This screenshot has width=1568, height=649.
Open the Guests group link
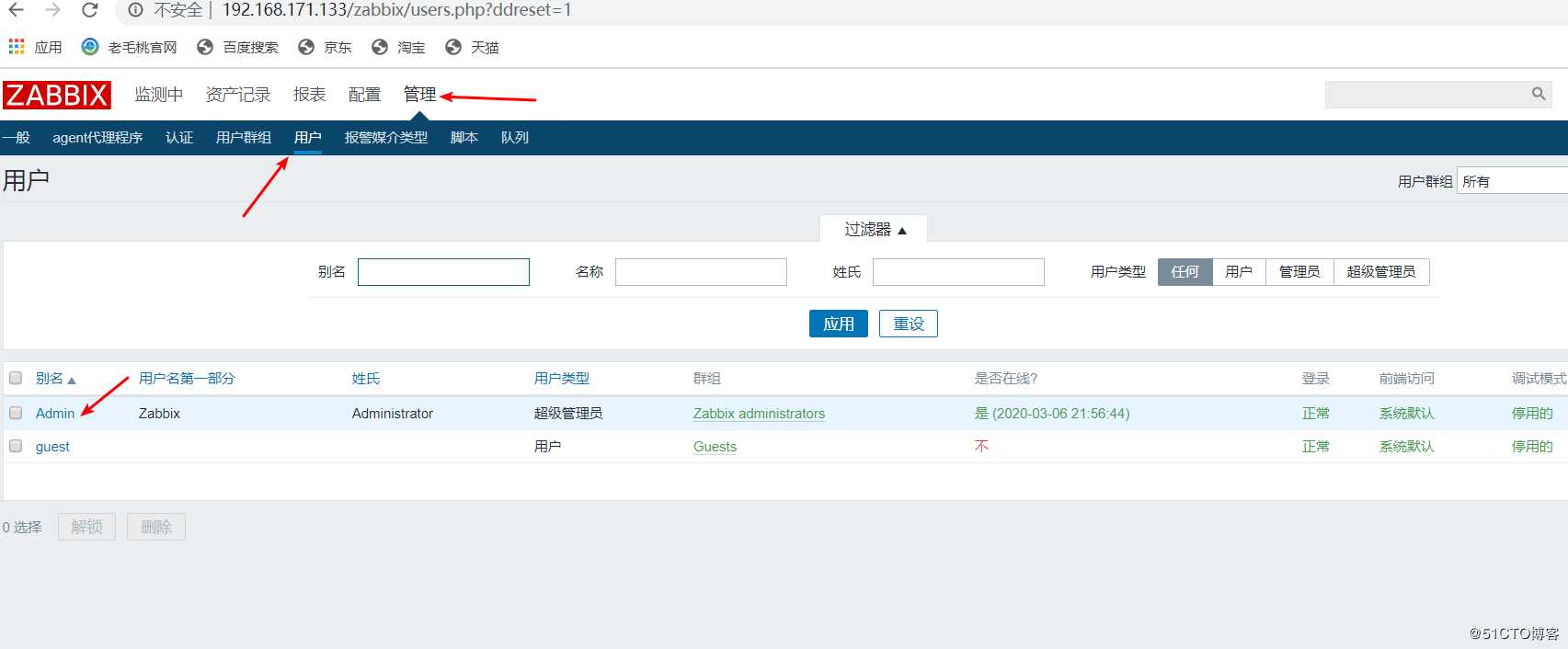pyautogui.click(x=715, y=447)
